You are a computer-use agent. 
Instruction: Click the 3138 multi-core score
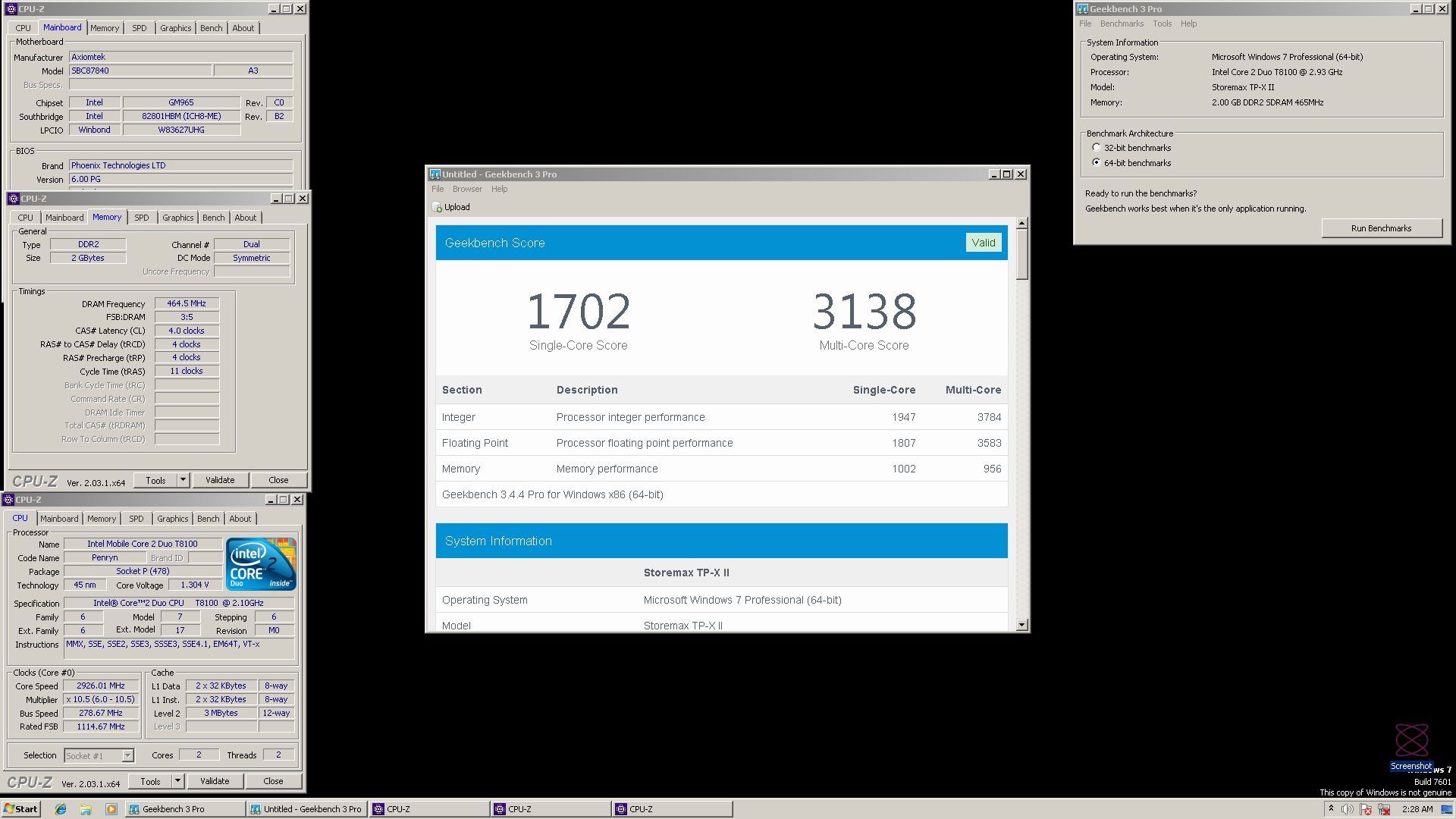pos(864,311)
